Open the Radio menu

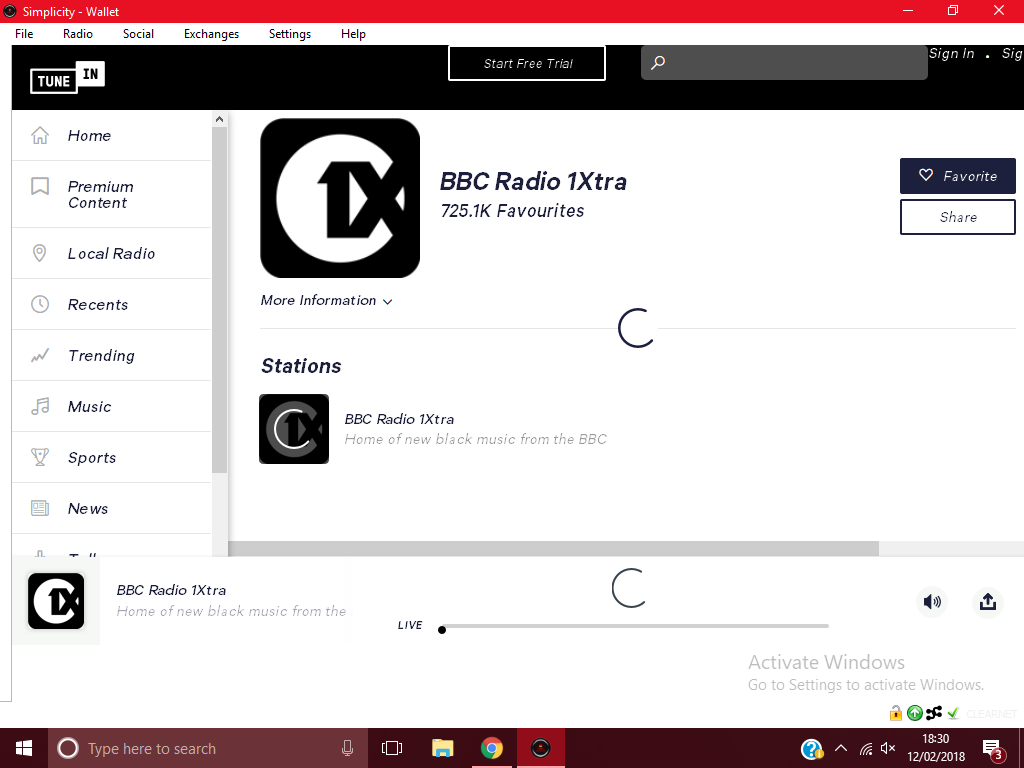pyautogui.click(x=78, y=34)
